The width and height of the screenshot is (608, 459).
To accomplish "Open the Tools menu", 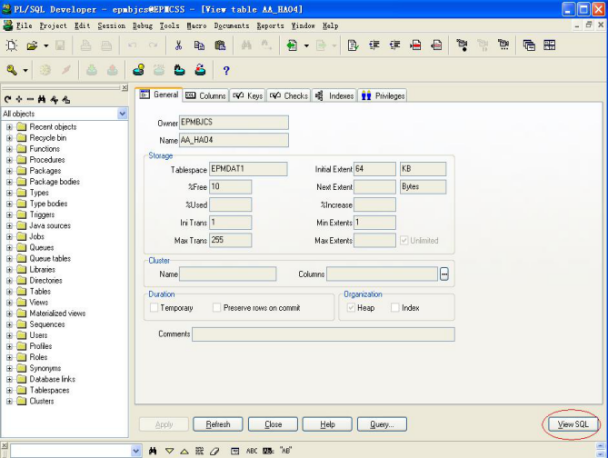I will pos(169,26).
